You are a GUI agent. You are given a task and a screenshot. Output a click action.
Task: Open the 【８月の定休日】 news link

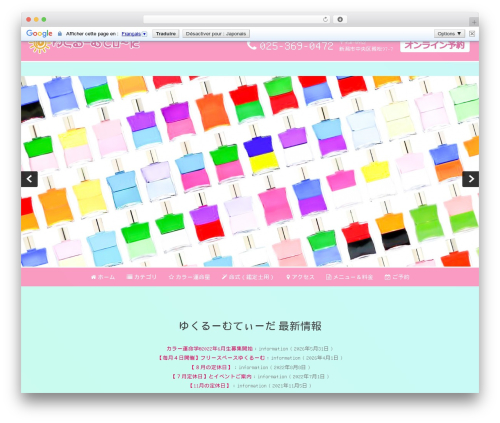point(210,367)
